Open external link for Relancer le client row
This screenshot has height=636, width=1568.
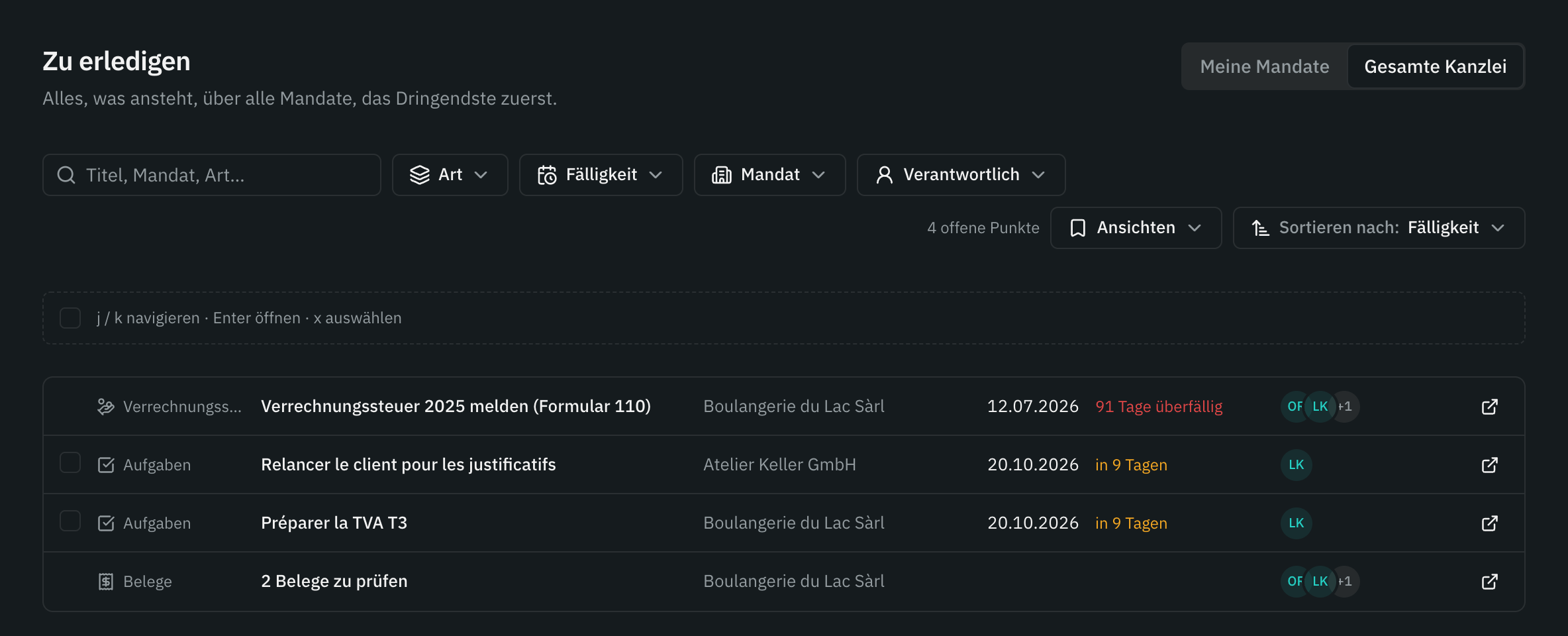click(1489, 465)
